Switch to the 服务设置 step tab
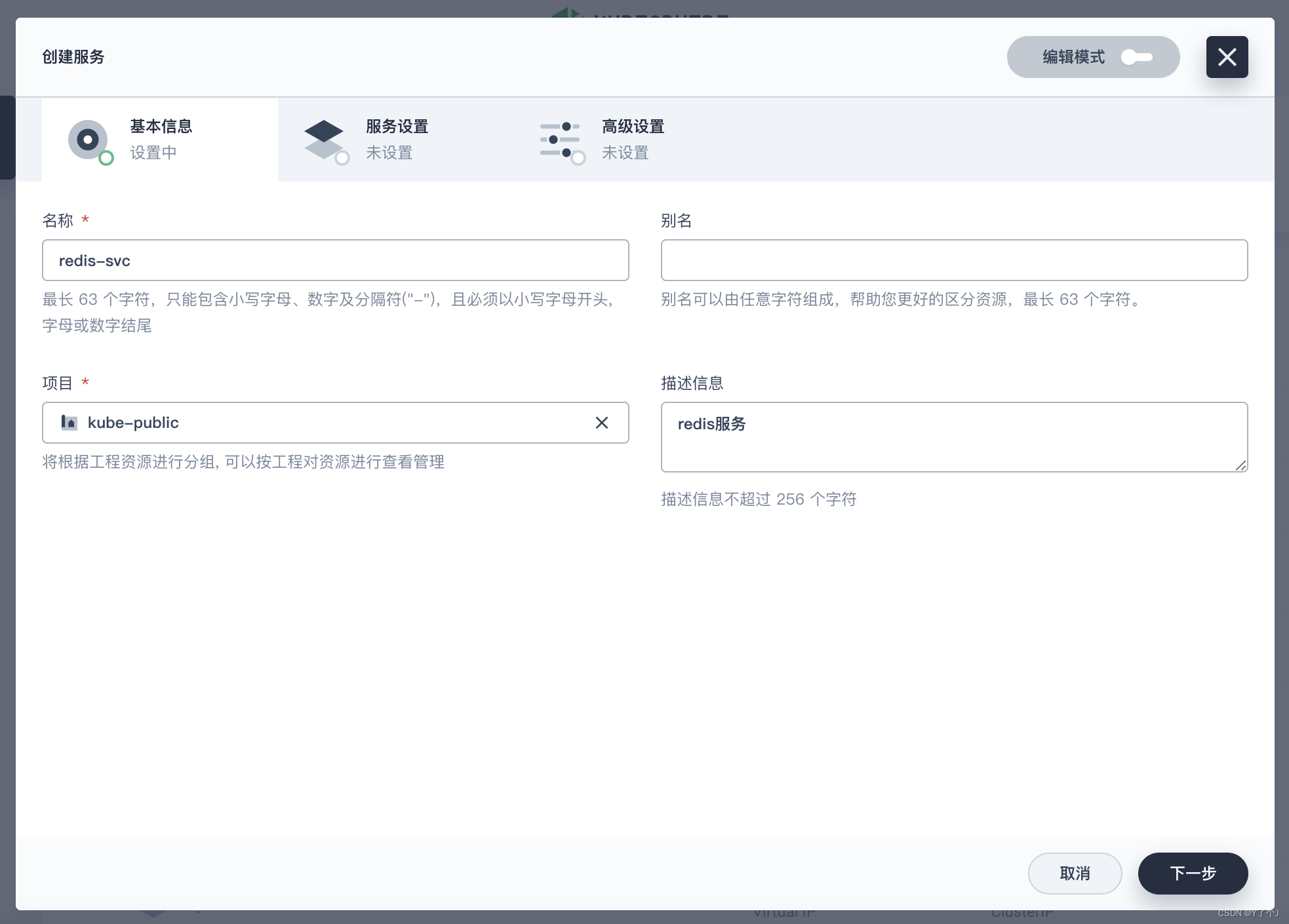Image resolution: width=1289 pixels, height=924 pixels. point(396,139)
